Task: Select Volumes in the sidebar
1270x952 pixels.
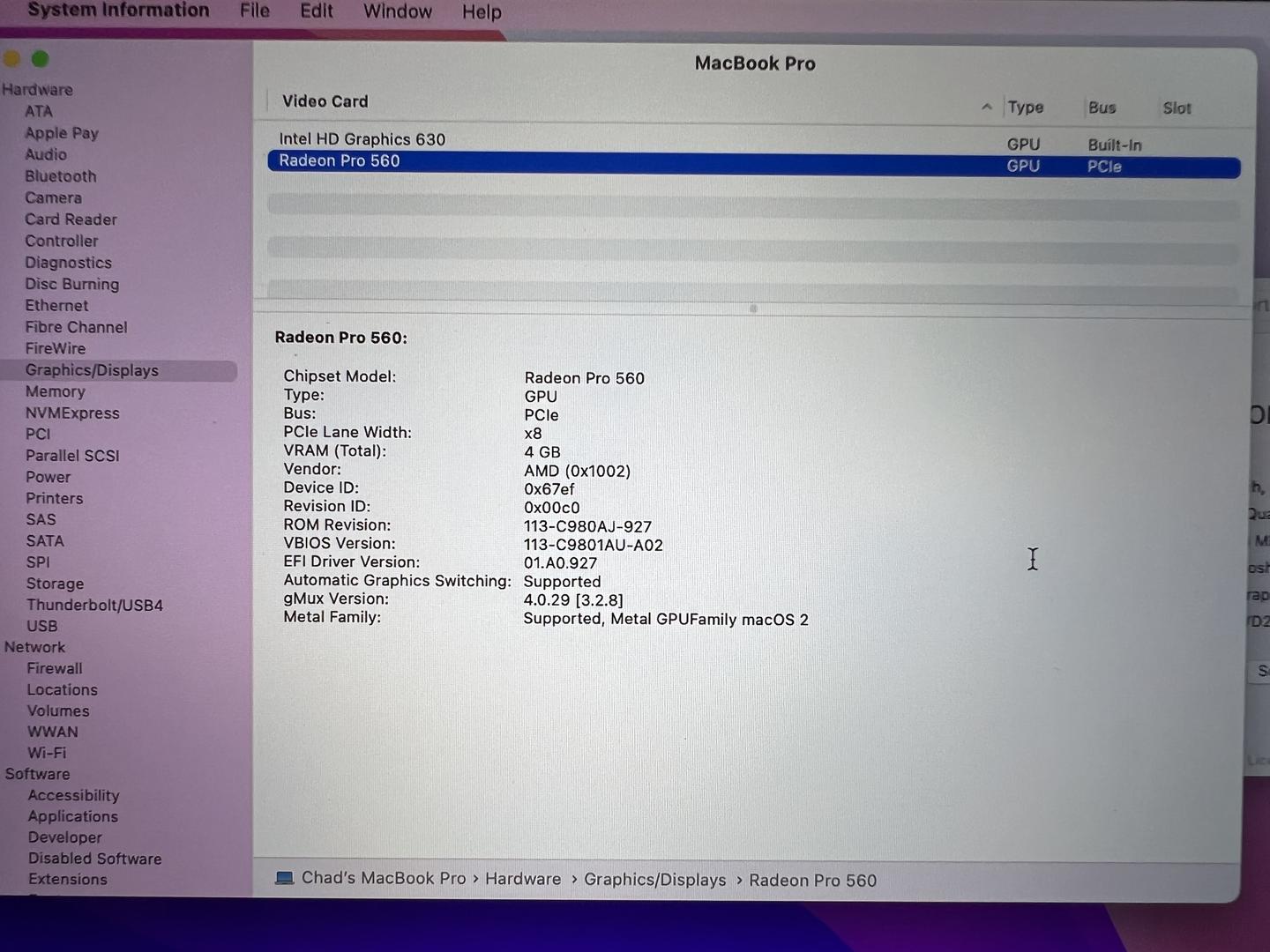Action: [x=58, y=710]
